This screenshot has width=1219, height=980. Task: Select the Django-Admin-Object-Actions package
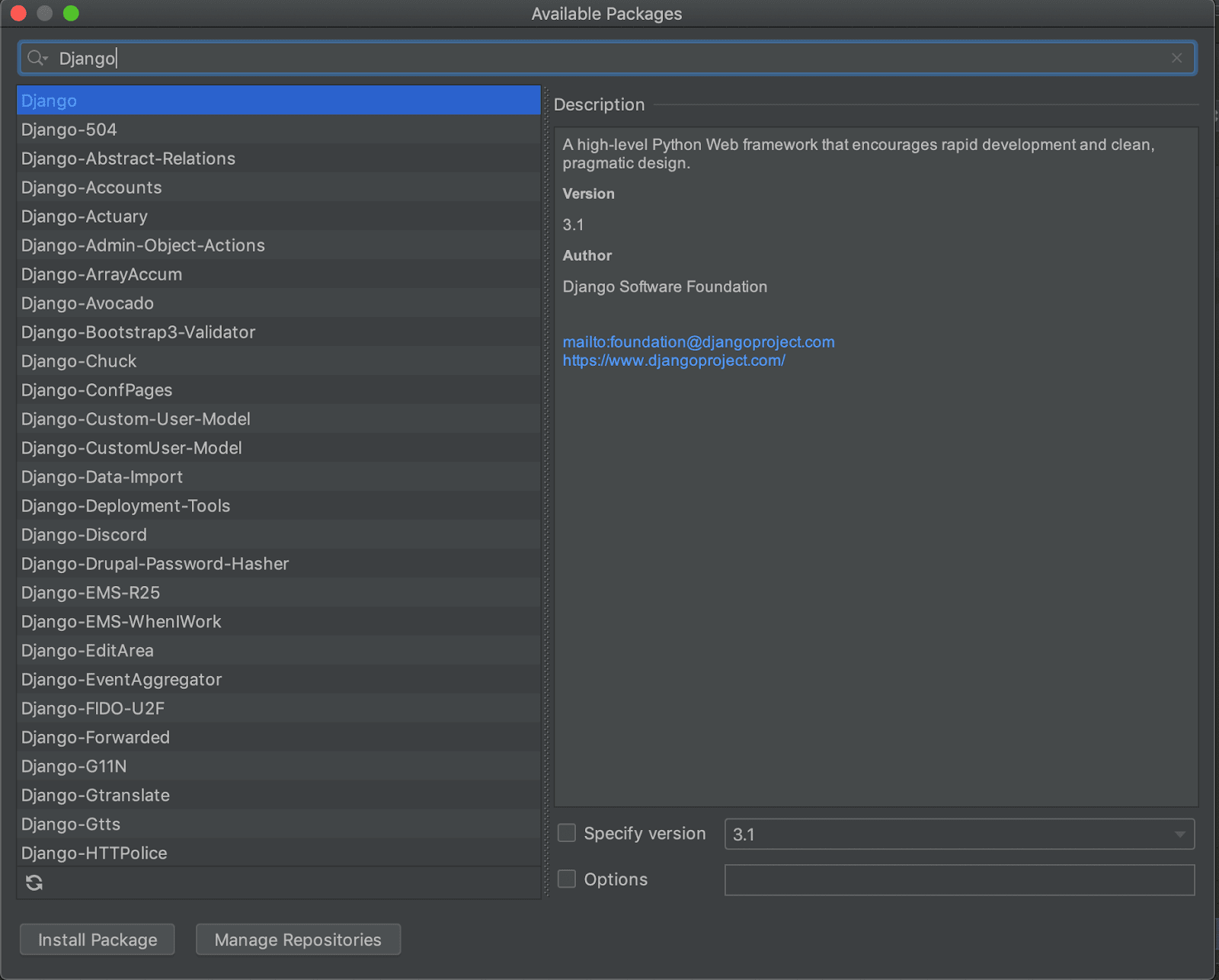pos(279,245)
